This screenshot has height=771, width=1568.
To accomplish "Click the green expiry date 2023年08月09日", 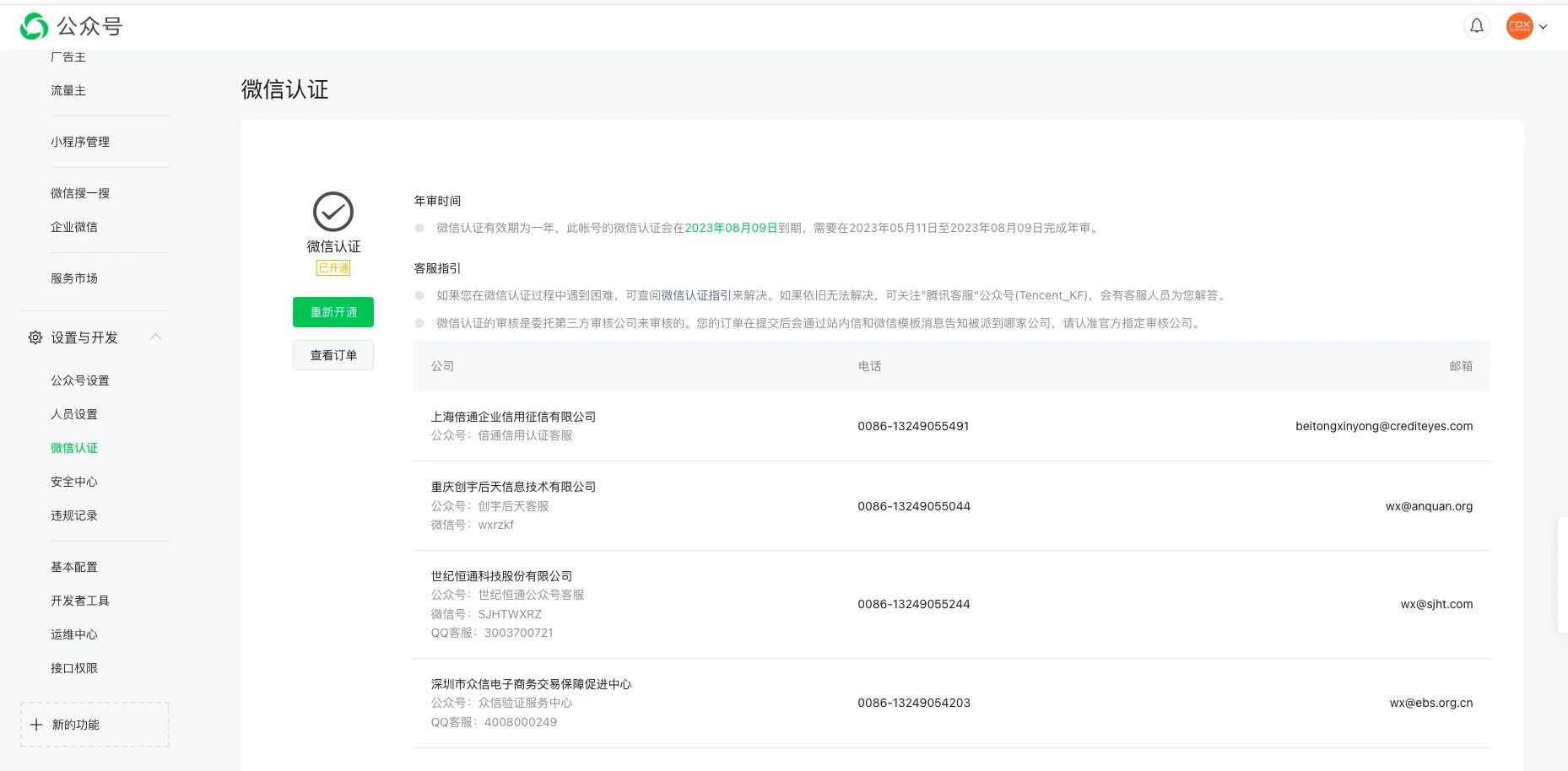I will pos(731,228).
